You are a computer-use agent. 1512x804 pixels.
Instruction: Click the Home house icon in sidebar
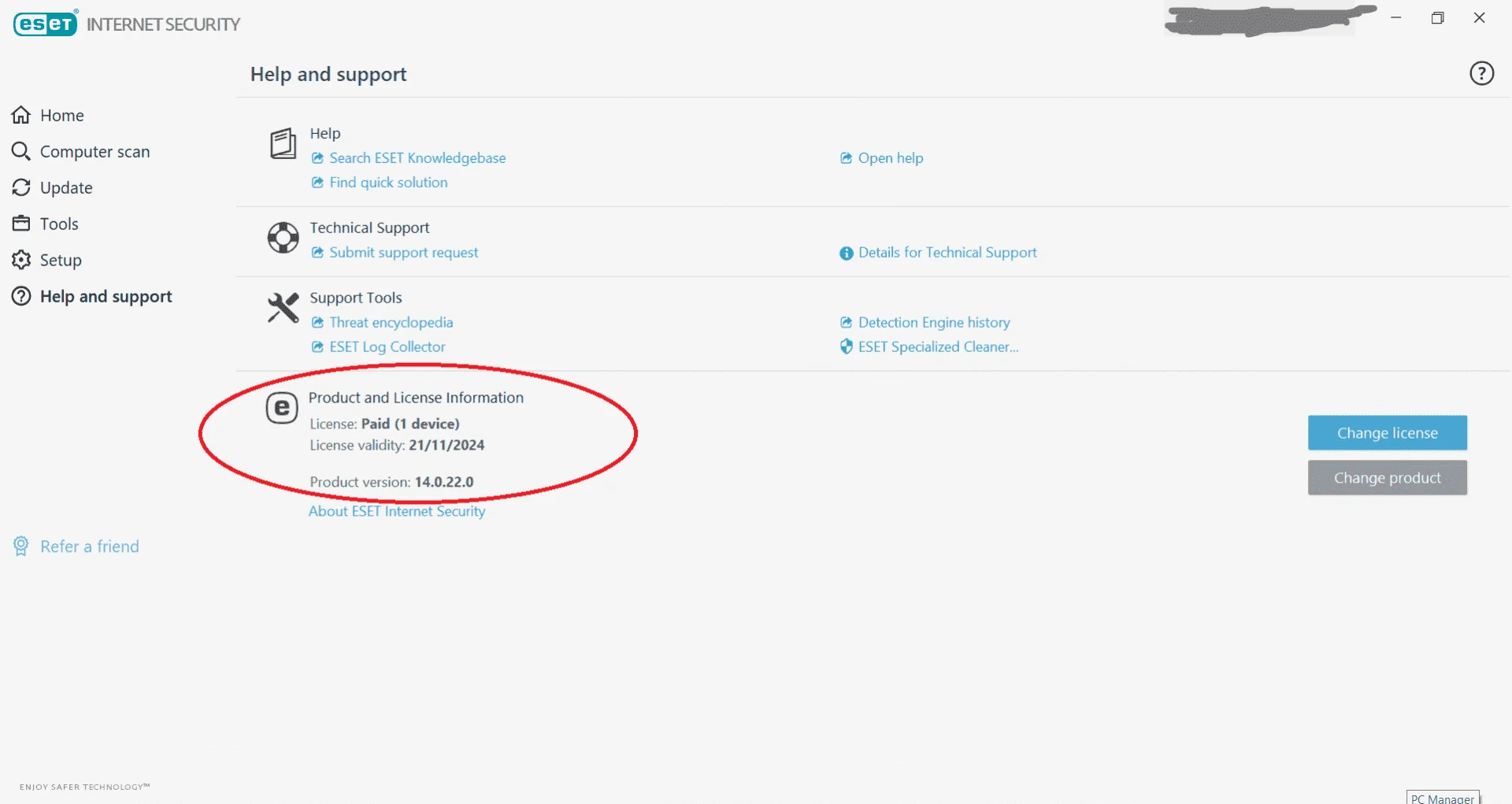point(21,115)
